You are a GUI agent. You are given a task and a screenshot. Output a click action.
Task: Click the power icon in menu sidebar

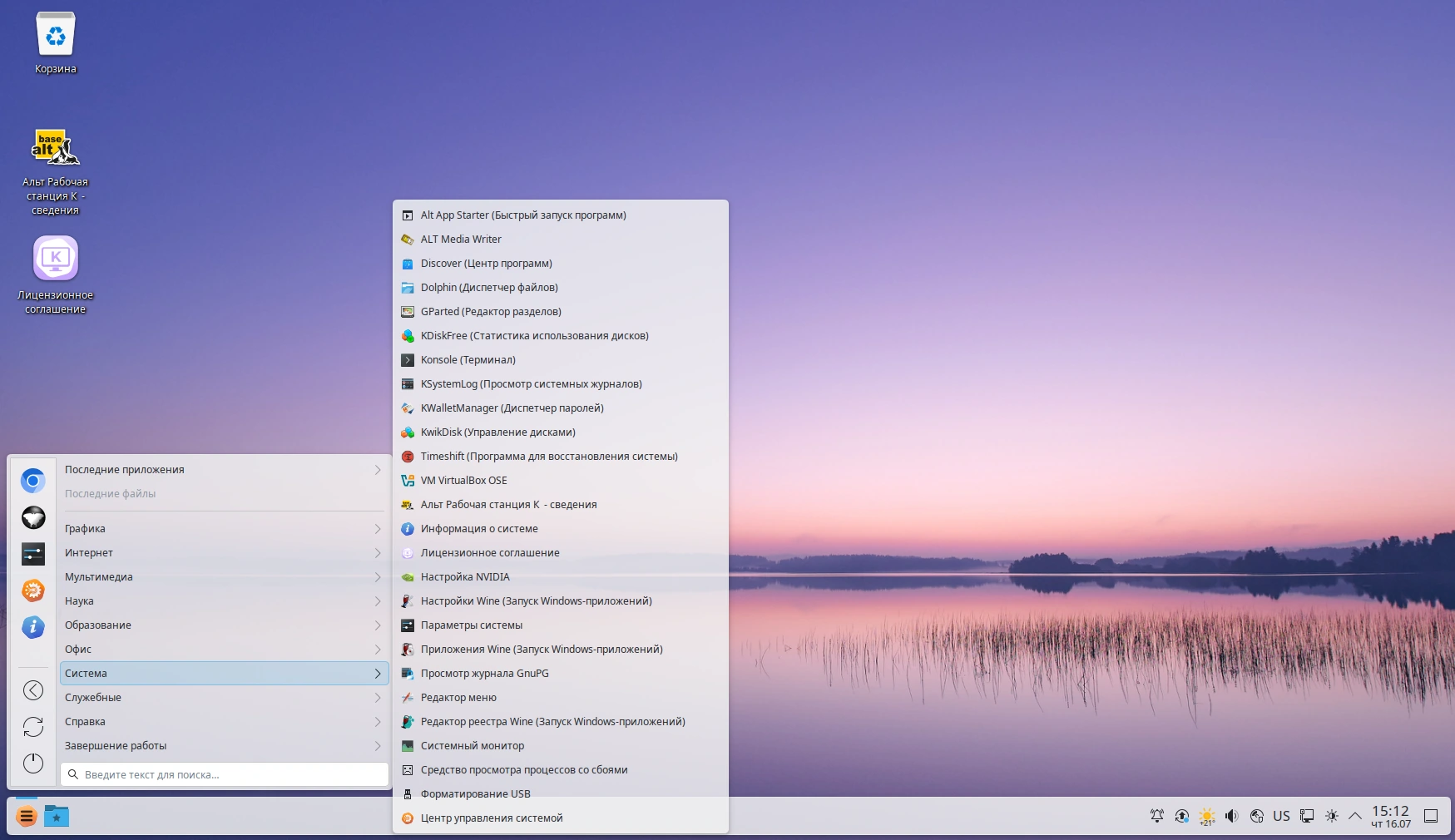click(x=33, y=763)
